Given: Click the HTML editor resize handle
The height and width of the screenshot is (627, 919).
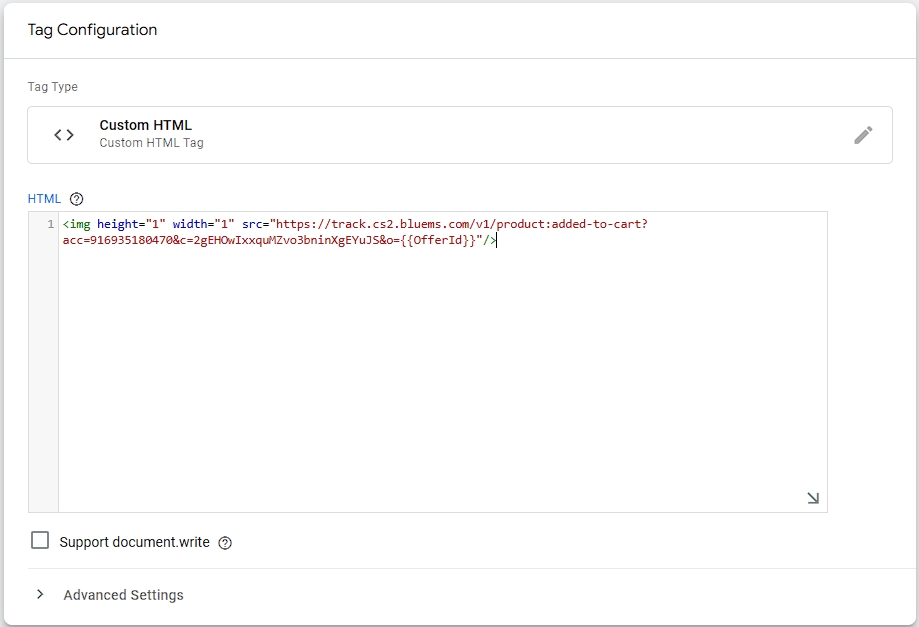Looking at the screenshot, I should 813,498.
